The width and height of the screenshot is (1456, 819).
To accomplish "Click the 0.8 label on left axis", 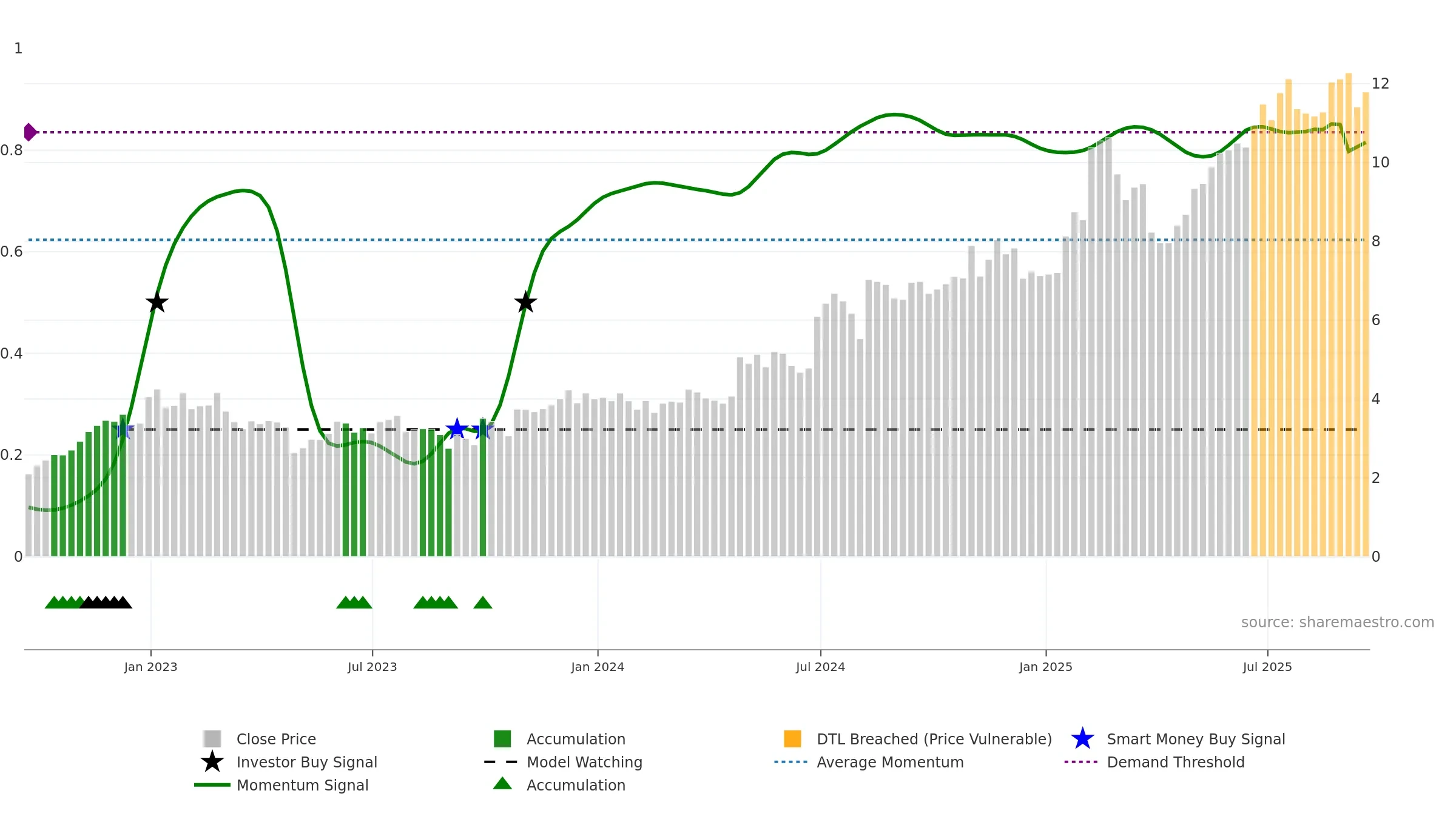I will [x=12, y=150].
